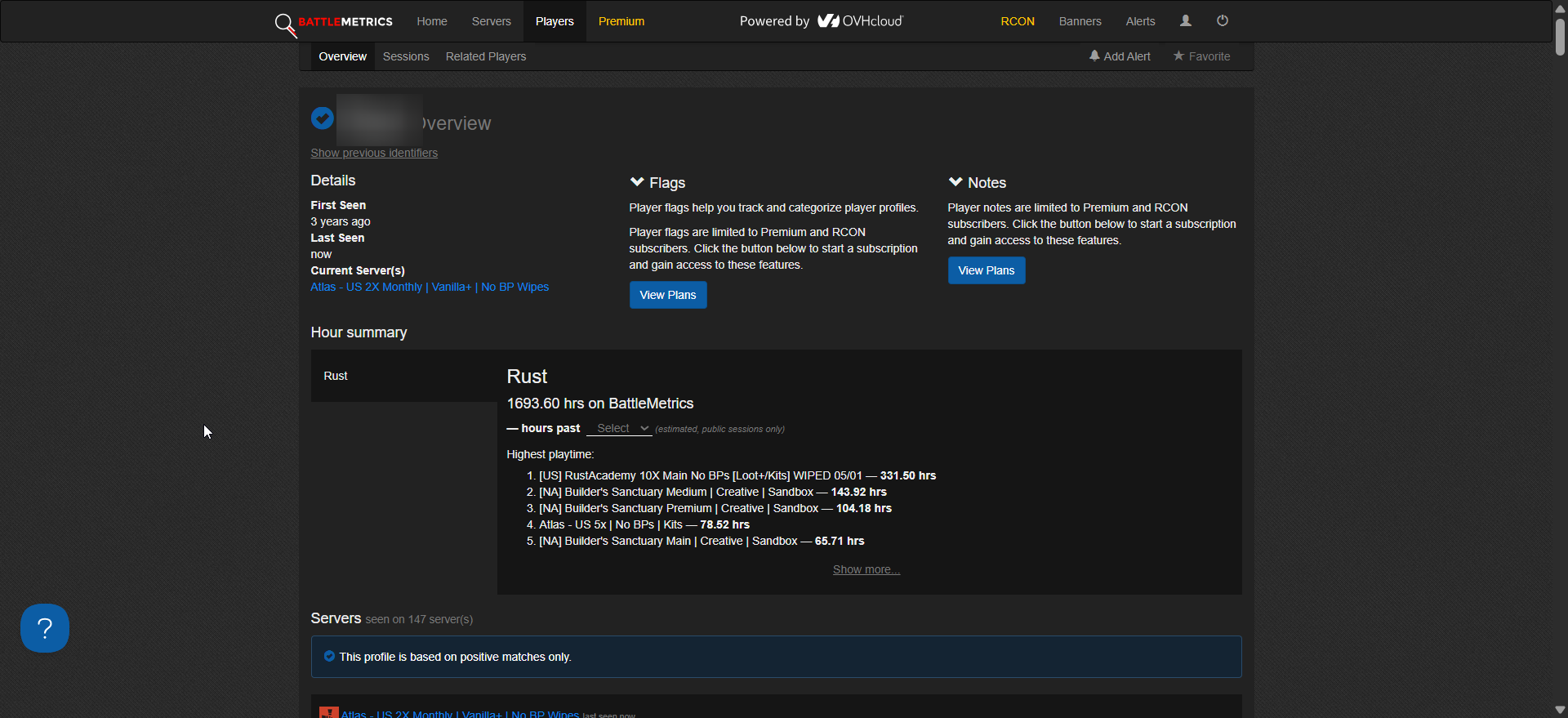Click the page scrollbar thumb
Image resolution: width=1568 pixels, height=718 pixels.
coord(1560,37)
